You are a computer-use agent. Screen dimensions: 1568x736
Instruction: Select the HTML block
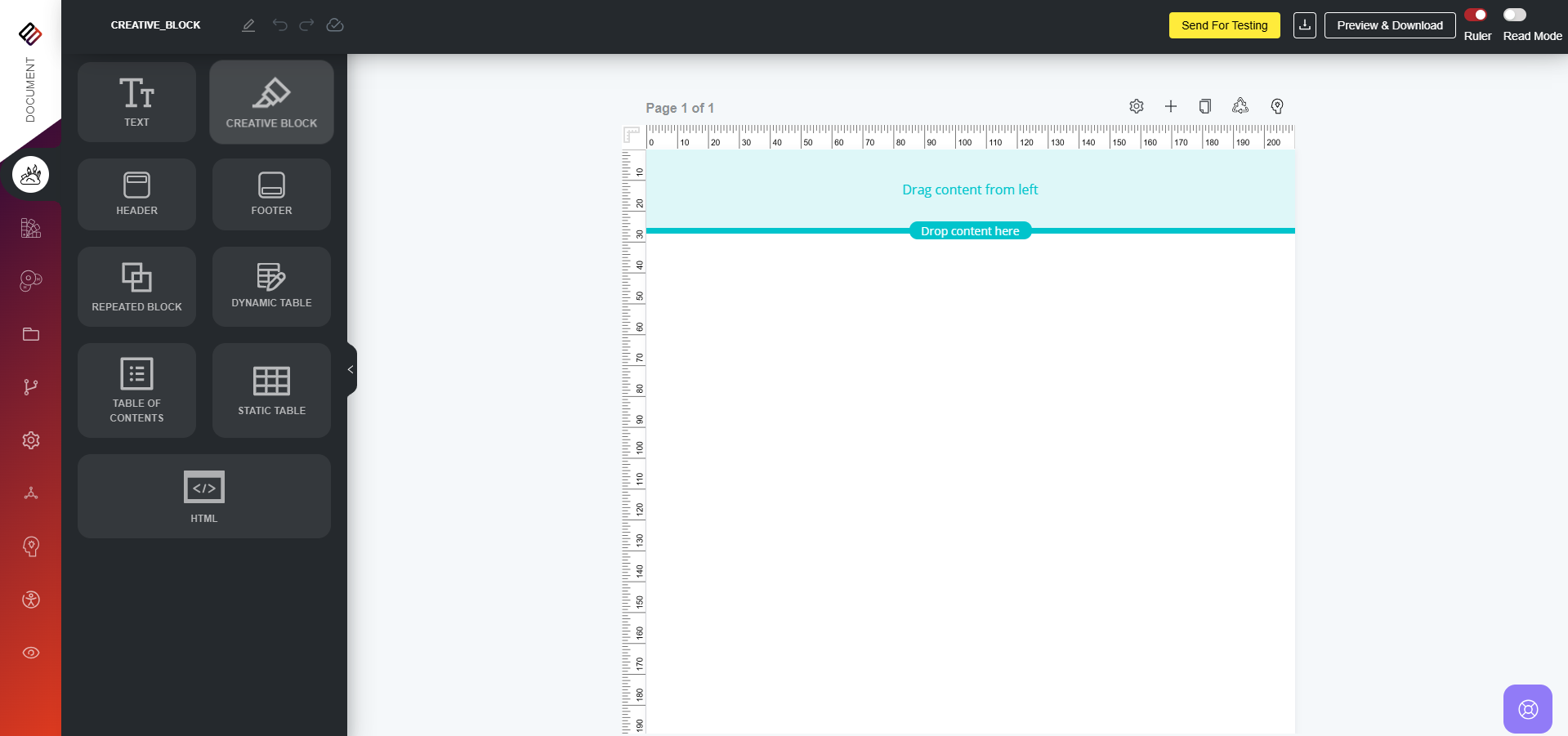tap(203, 496)
